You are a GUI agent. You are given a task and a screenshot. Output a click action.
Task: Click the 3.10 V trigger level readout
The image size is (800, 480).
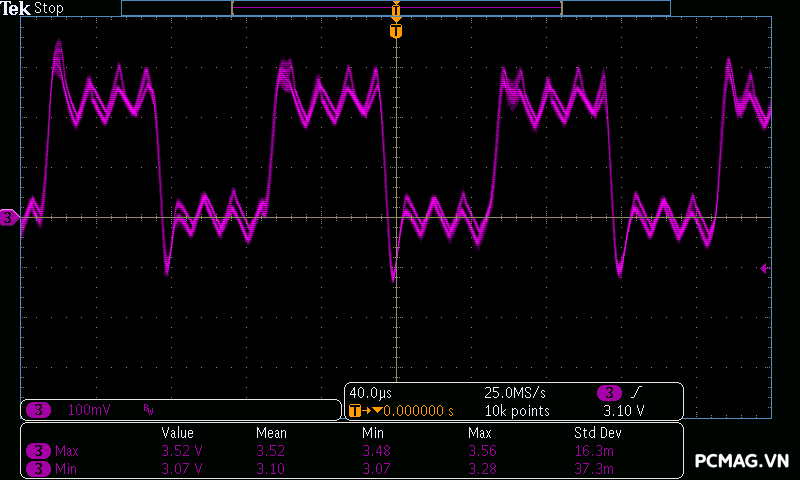click(623, 410)
